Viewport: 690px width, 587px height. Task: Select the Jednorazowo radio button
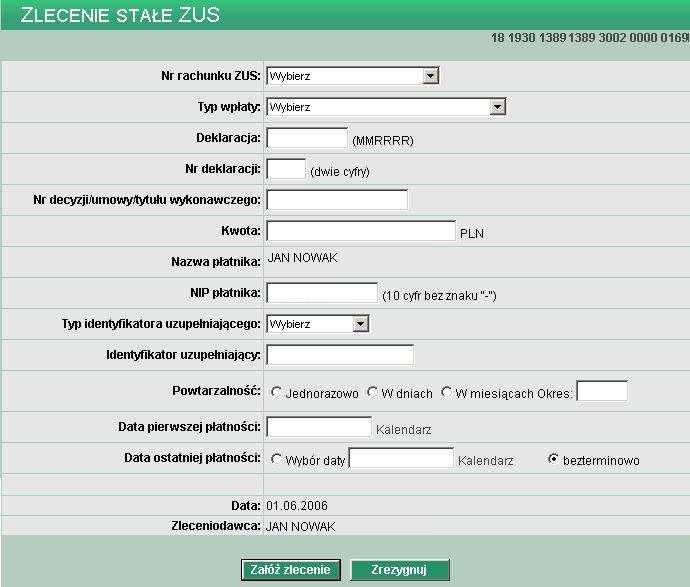click(x=276, y=392)
